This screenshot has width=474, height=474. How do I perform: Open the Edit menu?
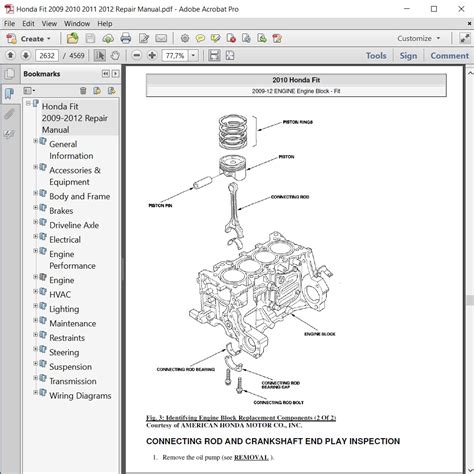[28, 24]
